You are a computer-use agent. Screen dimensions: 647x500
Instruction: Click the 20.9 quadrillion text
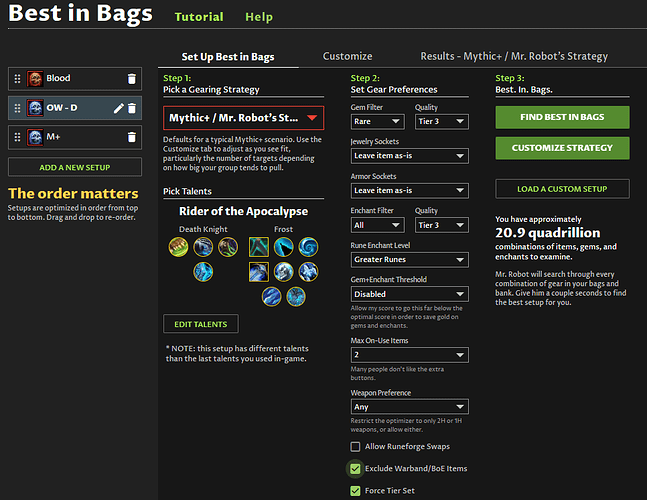(548, 233)
